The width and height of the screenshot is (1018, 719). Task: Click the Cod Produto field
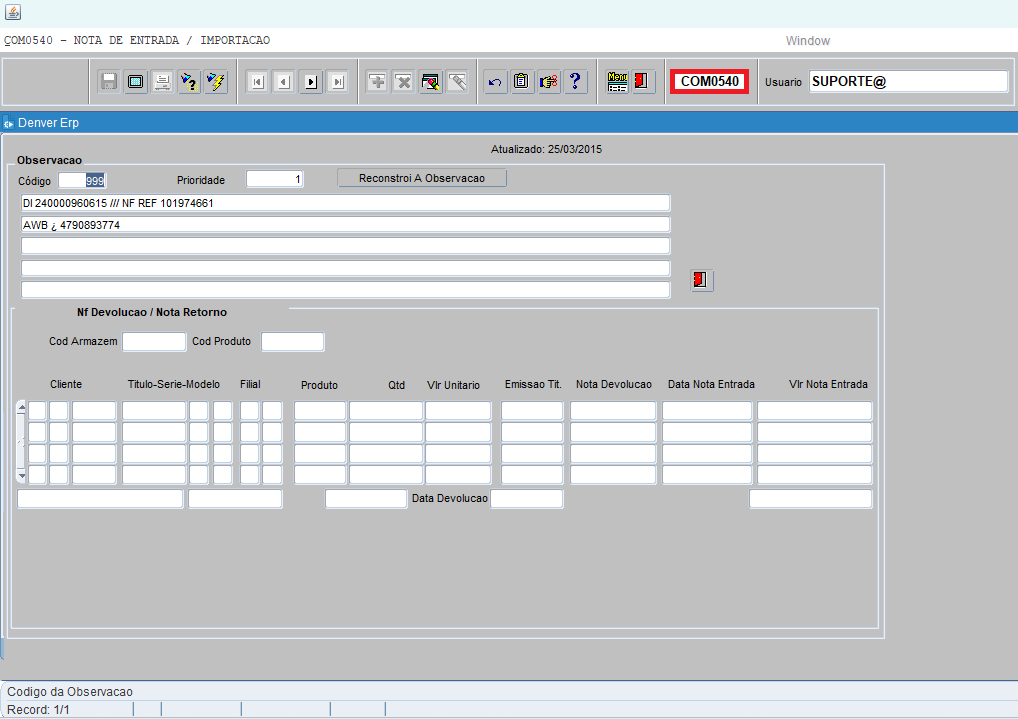click(293, 342)
